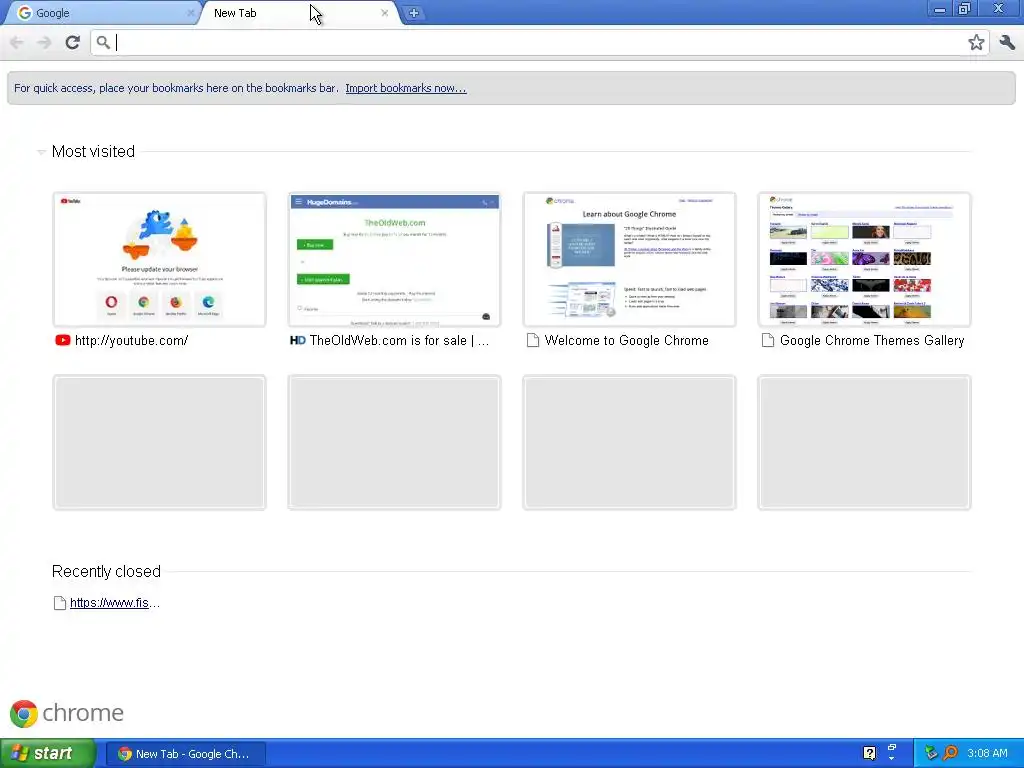This screenshot has width=1024, height=768.
Task: Click TheOldWeb.com is for sale link
Action: pos(399,340)
